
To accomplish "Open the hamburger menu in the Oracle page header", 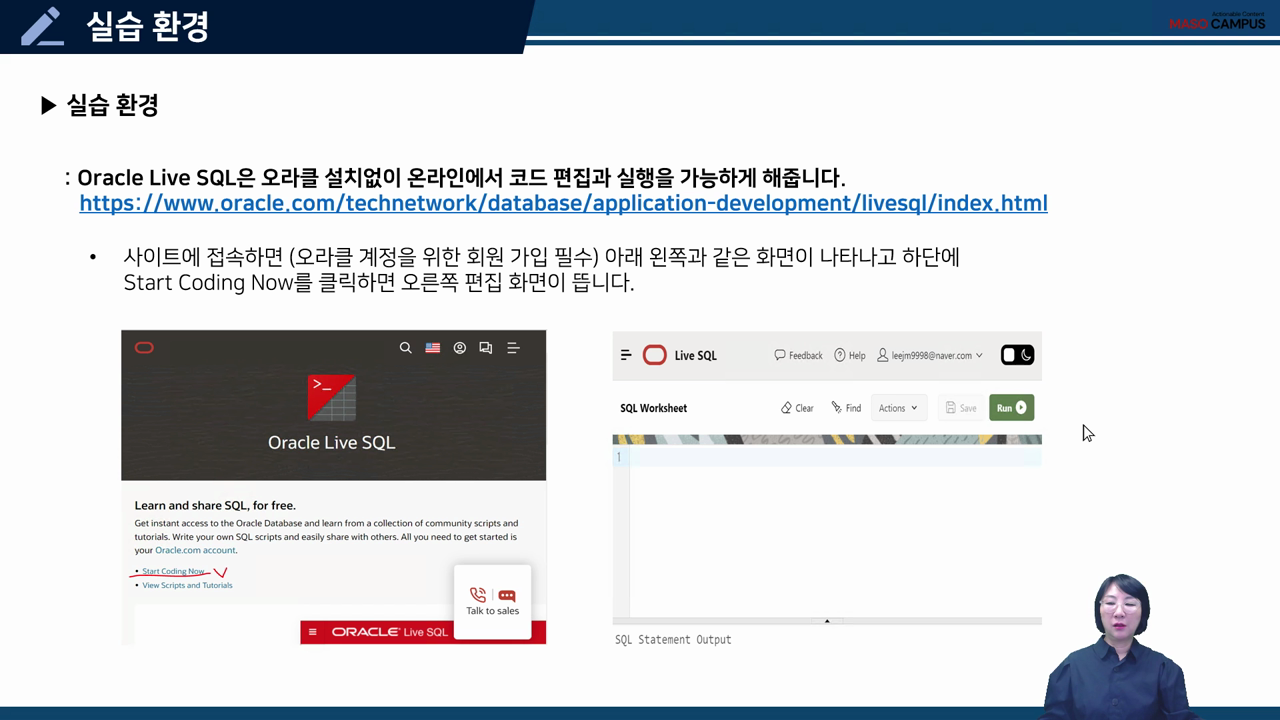I will pyautogui.click(x=513, y=348).
